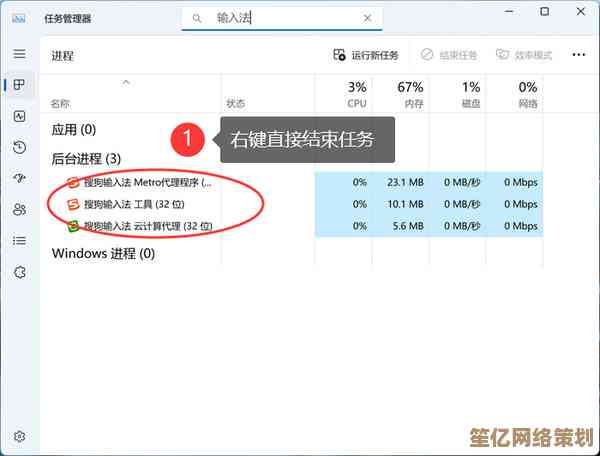This screenshot has height=456, width=600.
Task: Click the 效率模式 button
Action: coord(525,55)
